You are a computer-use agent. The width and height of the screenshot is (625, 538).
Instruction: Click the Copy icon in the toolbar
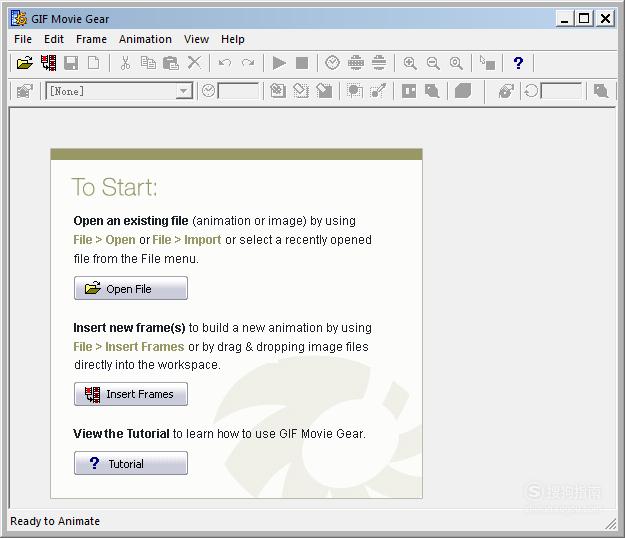148,63
